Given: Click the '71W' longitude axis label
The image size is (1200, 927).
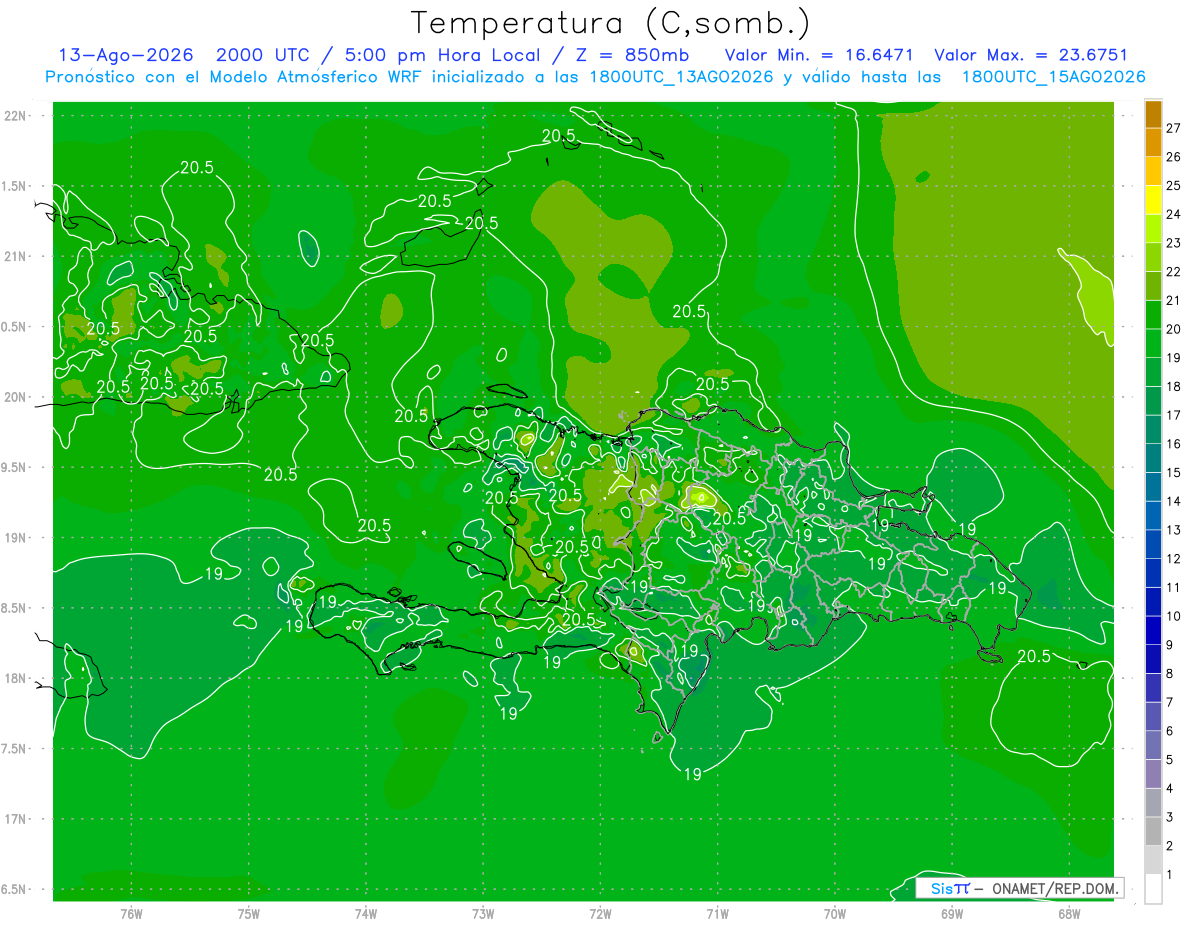Looking at the screenshot, I should (717, 913).
